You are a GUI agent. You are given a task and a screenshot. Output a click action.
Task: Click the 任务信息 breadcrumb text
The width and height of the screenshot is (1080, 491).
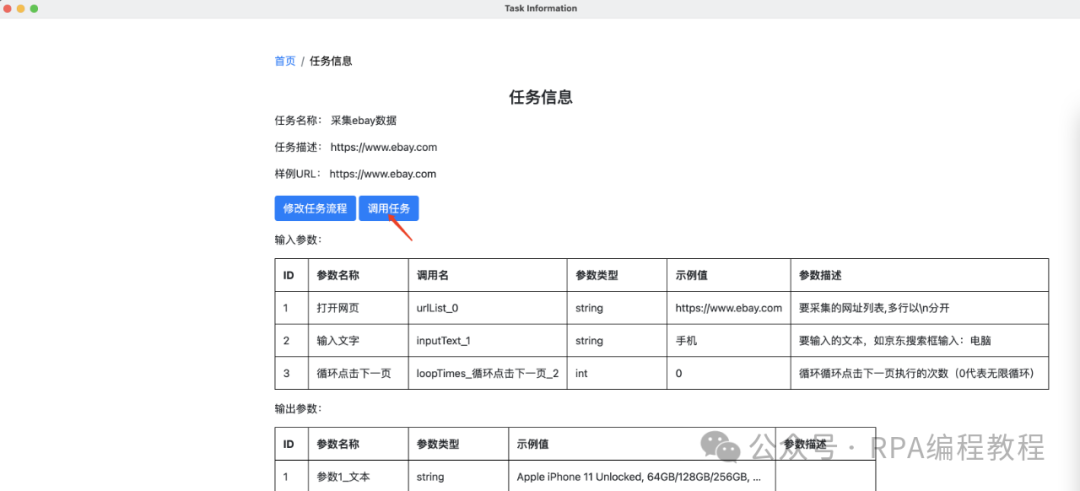[331, 61]
